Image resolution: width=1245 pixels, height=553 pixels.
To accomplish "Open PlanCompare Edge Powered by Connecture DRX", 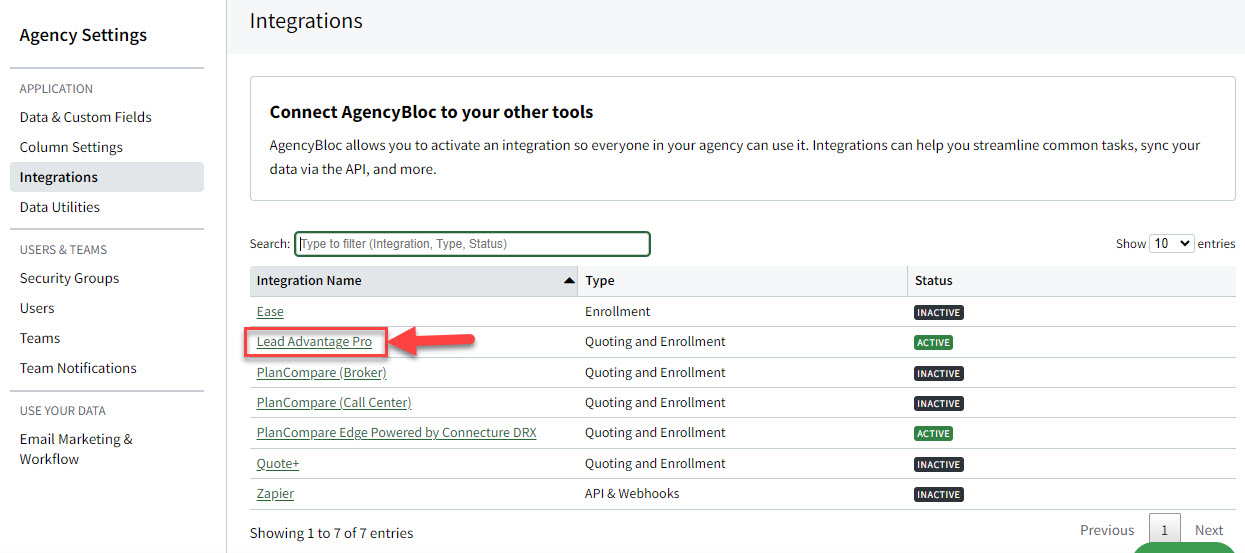I will click(396, 433).
